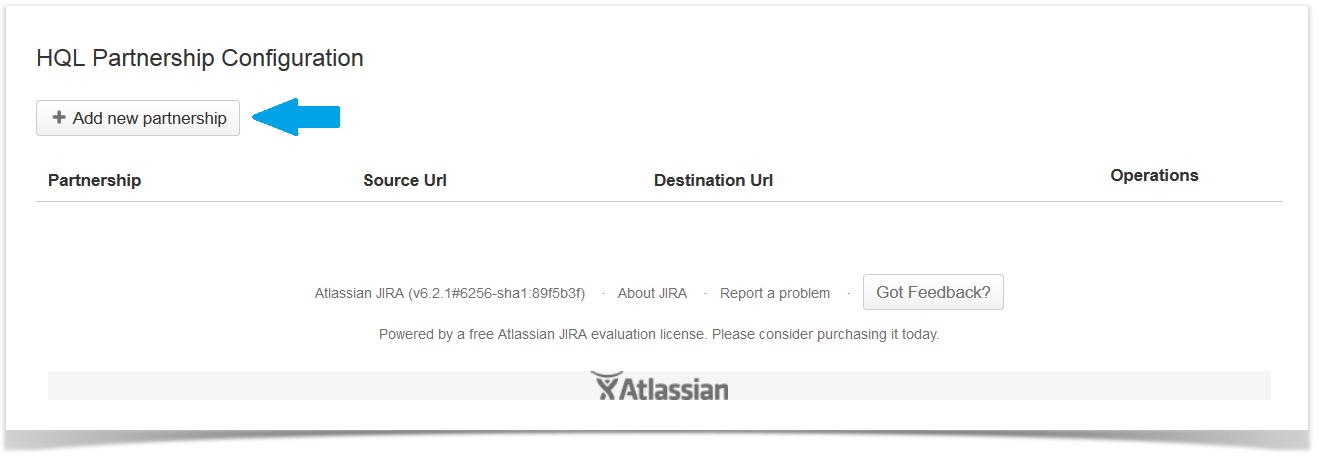Click the plus icon beside Add new partnership
This screenshot has width=1322, height=459.
(59, 118)
